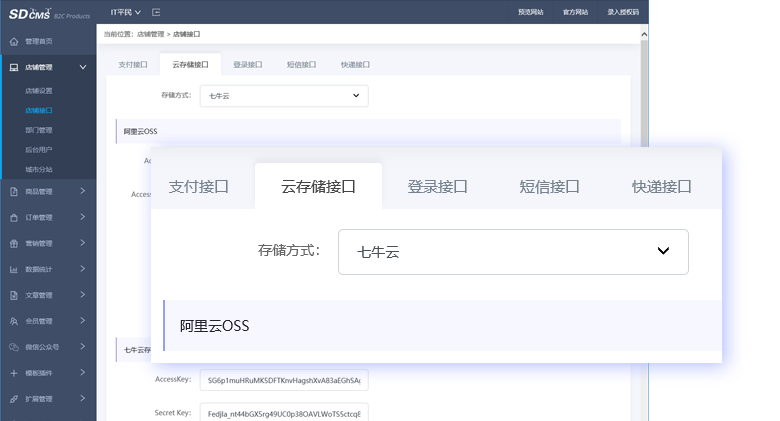This screenshot has width=780, height=421.
Task: Click the 营销管理 gift icon
Action: 14,243
